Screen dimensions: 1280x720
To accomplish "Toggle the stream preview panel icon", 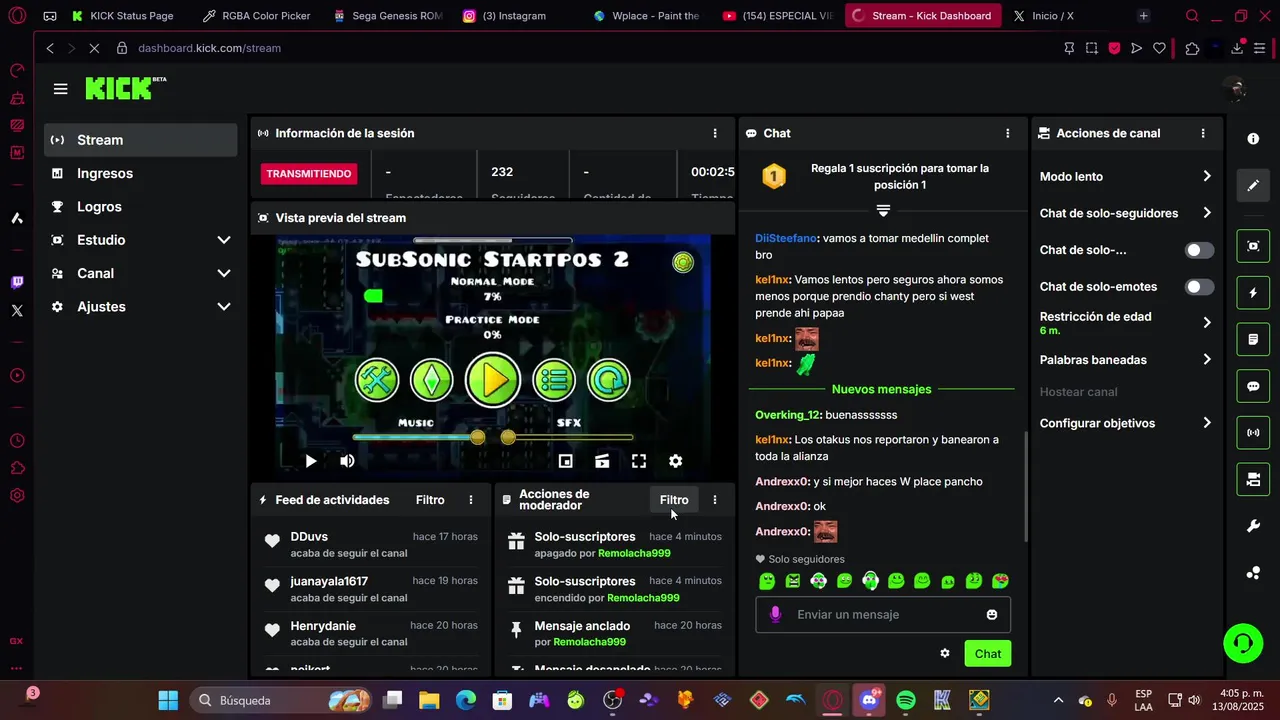I will pyautogui.click(x=1253, y=246).
